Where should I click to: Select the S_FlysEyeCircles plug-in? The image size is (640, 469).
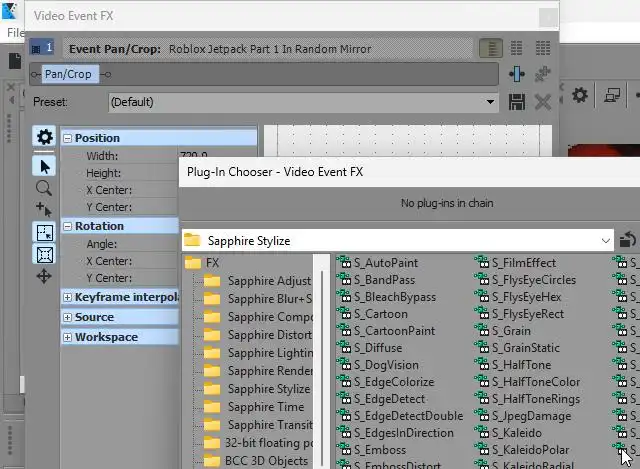click(x=526, y=280)
